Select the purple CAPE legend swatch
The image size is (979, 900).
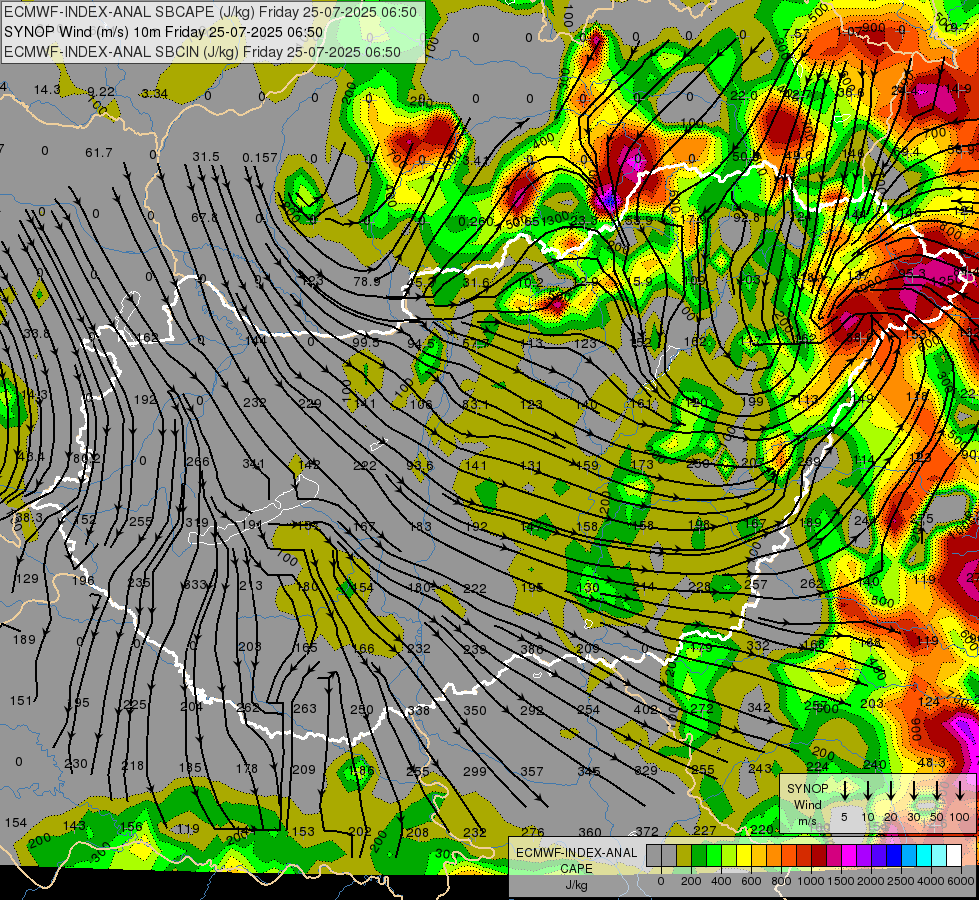[x=863, y=855]
